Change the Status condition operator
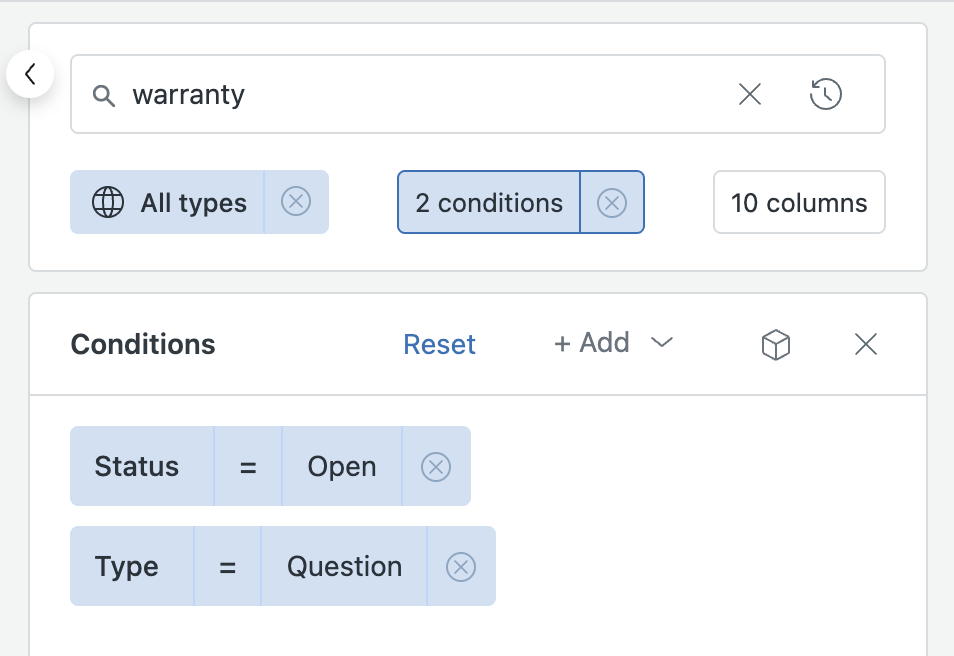 [248, 467]
